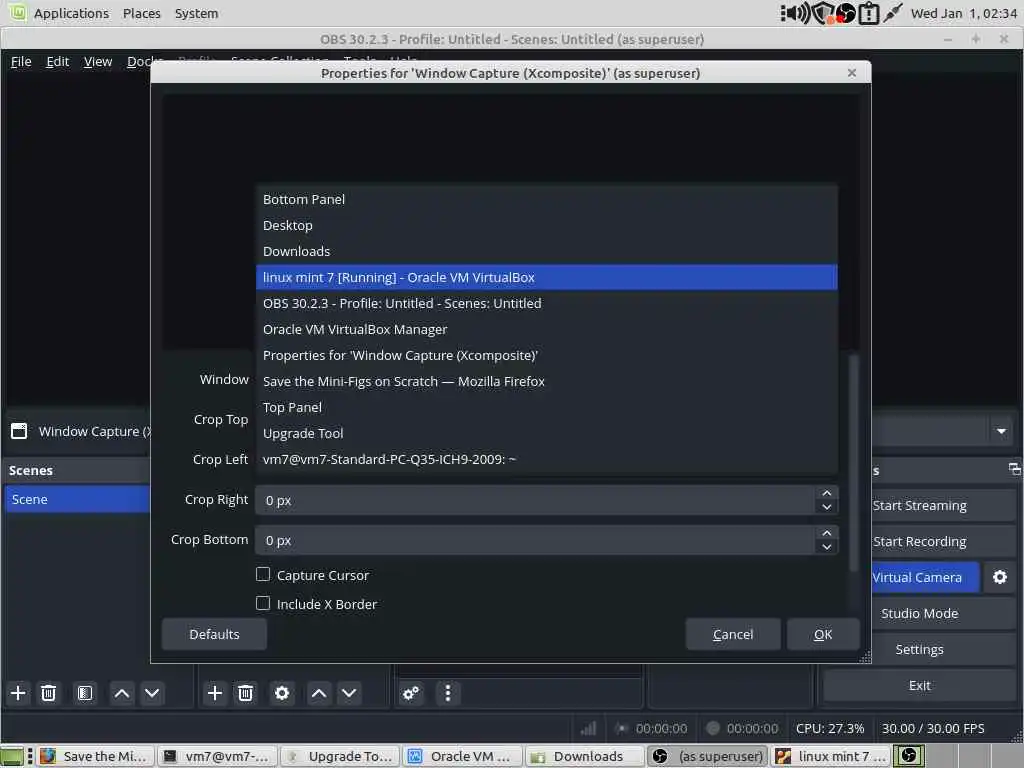Click Cancel in Properties dialog

pyautogui.click(x=733, y=634)
